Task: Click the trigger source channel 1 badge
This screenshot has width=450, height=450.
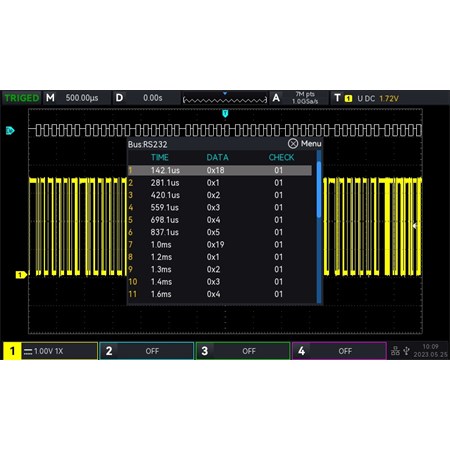Action: pyautogui.click(x=348, y=98)
